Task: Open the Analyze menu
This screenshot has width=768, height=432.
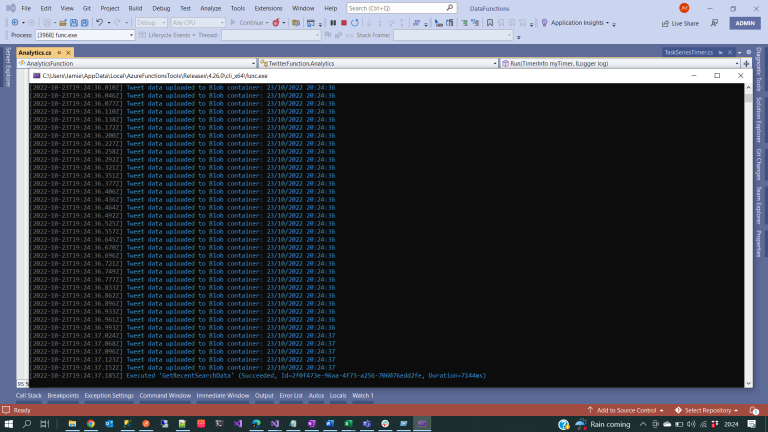Action: pyautogui.click(x=211, y=8)
